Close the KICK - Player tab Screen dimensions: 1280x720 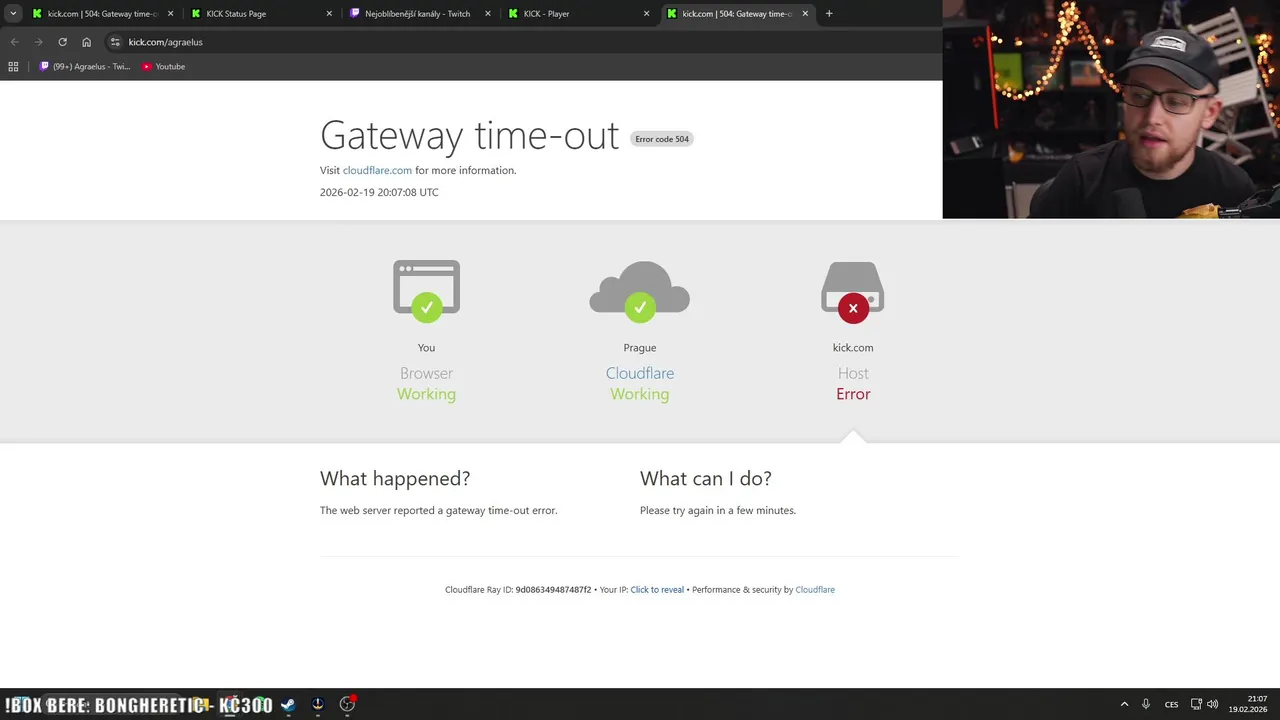click(646, 14)
